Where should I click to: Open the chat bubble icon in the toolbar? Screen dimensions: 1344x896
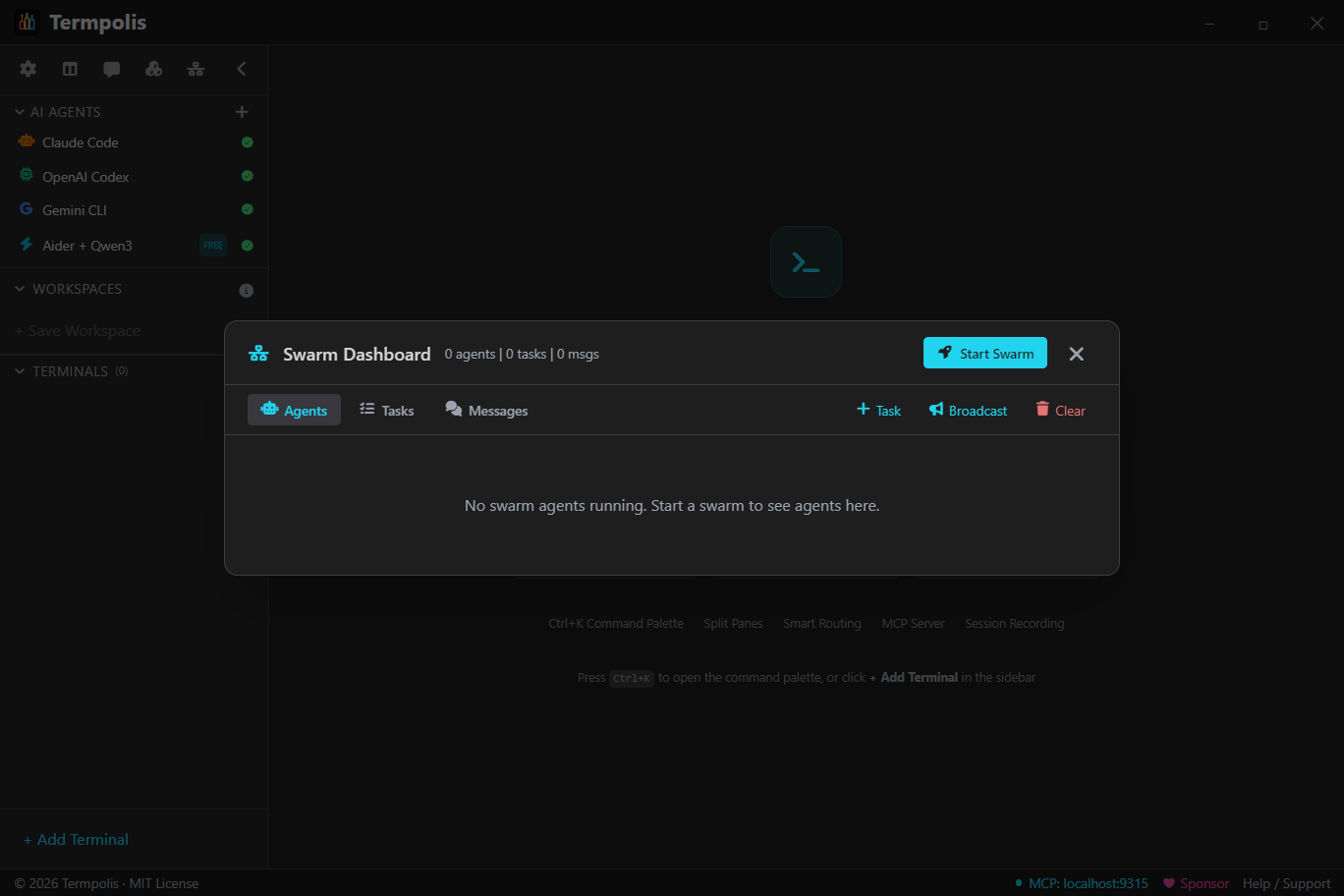[111, 69]
